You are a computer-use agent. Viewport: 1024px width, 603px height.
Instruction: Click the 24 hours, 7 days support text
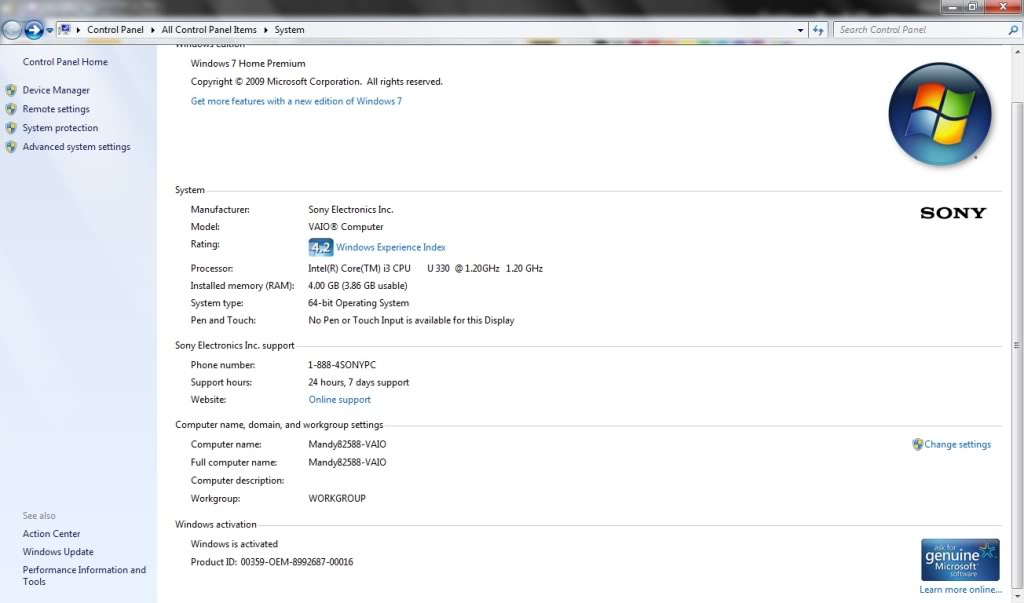coord(359,383)
